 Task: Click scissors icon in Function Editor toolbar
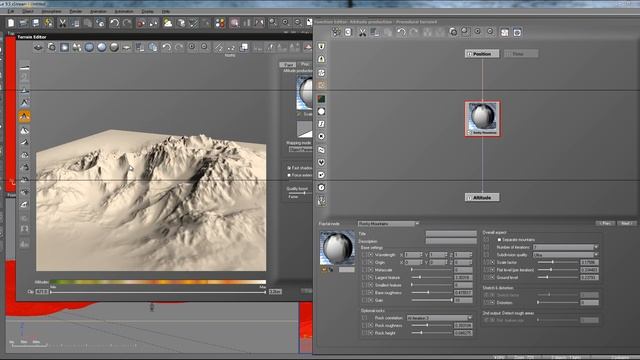[x=362, y=33]
